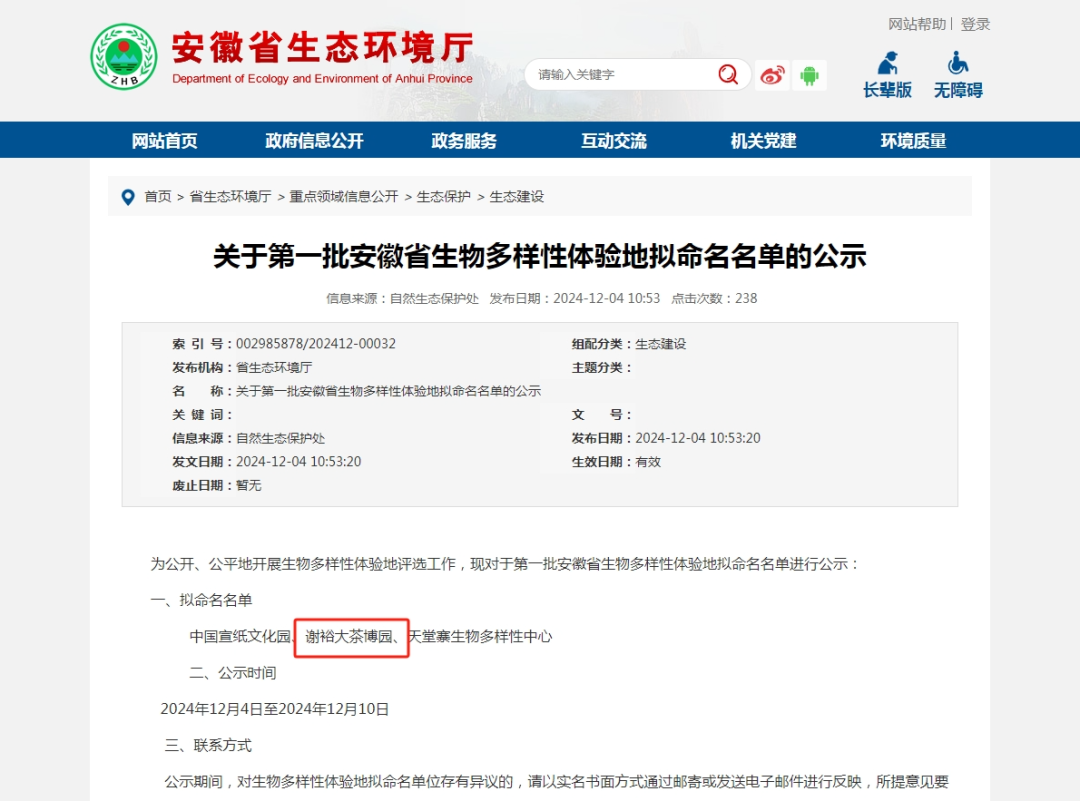
Task: Click the green Android app icon
Action: coord(809,75)
